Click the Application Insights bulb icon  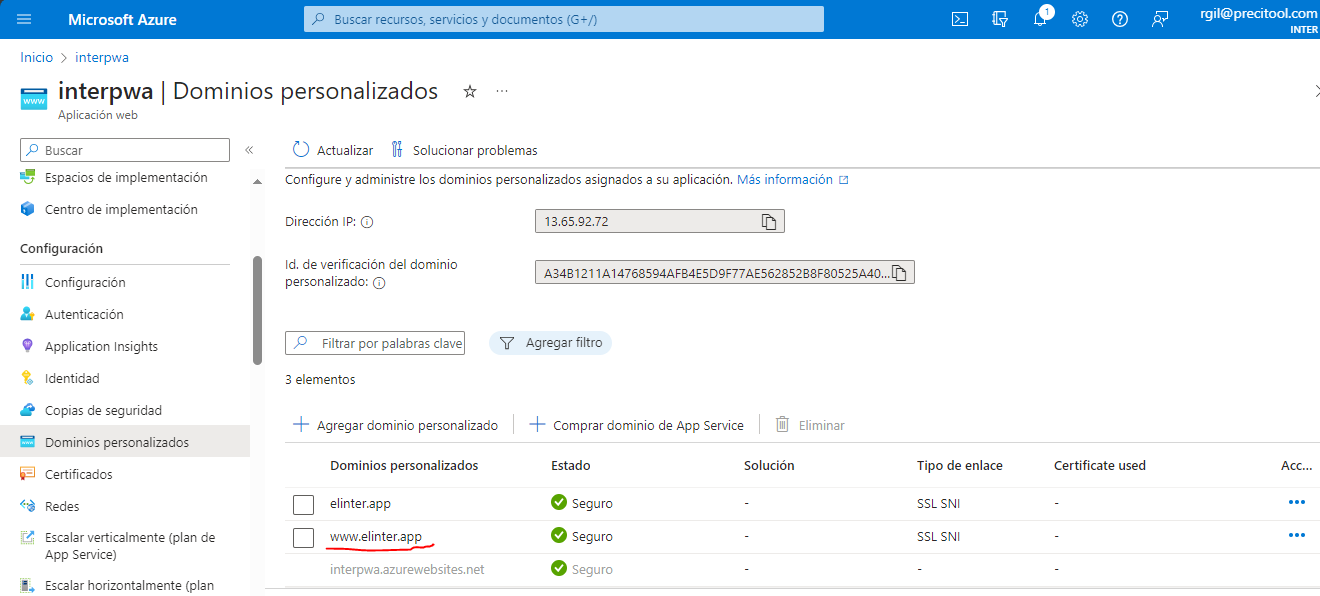coord(27,346)
